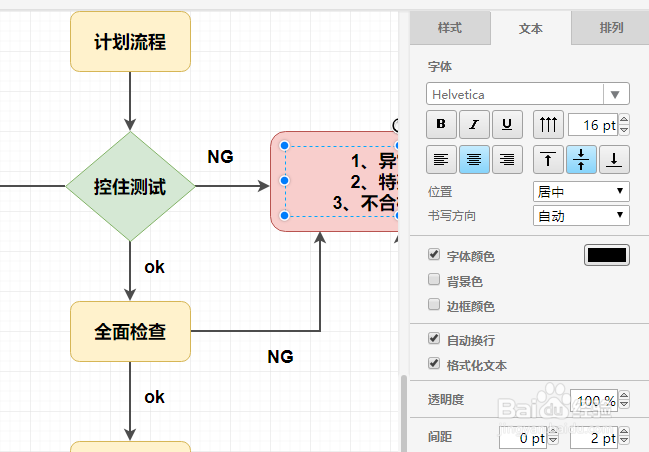Center text horizontally

click(x=474, y=159)
